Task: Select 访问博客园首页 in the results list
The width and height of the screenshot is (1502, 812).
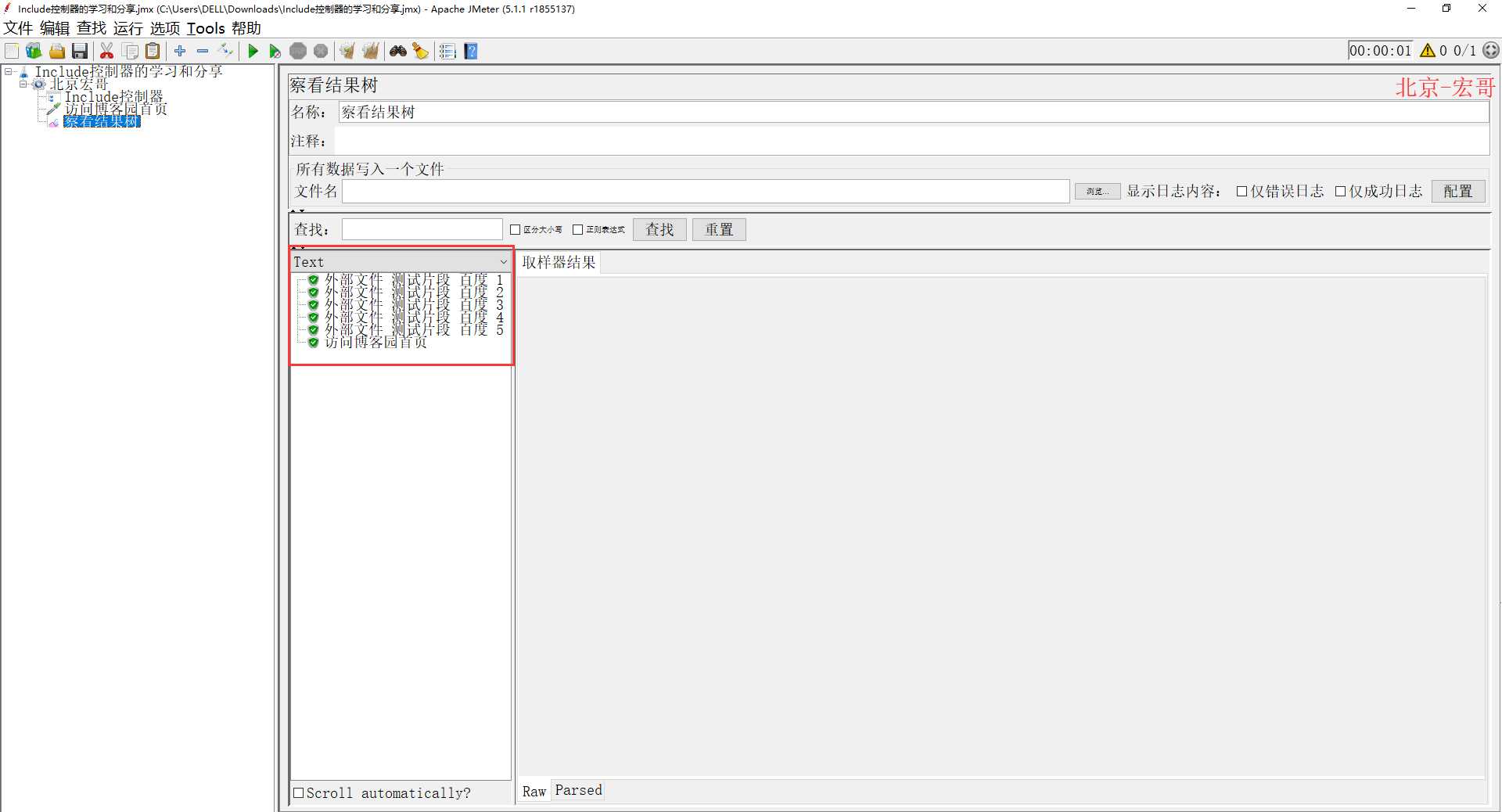Action: click(375, 343)
